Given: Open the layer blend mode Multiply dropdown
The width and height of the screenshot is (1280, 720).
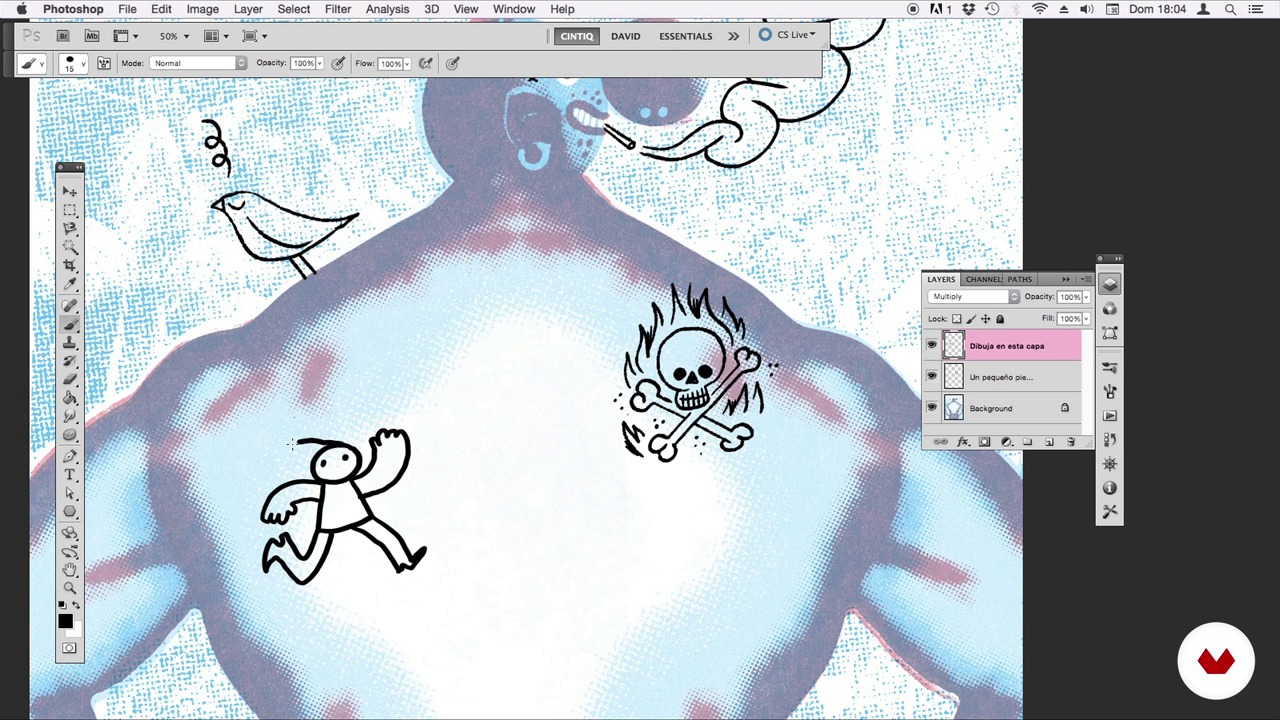Looking at the screenshot, I should [x=974, y=297].
